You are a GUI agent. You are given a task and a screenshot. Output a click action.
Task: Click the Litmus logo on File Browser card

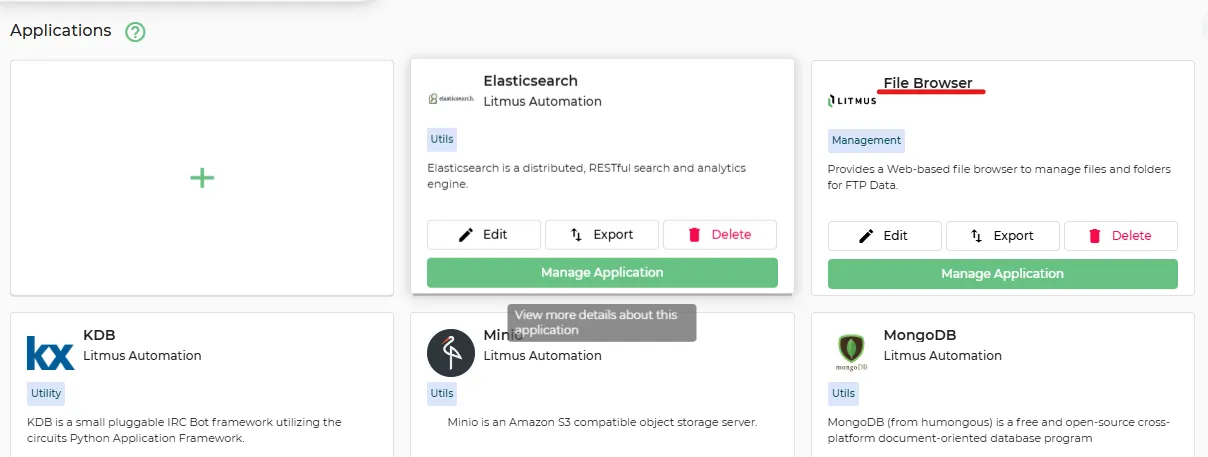click(852, 100)
